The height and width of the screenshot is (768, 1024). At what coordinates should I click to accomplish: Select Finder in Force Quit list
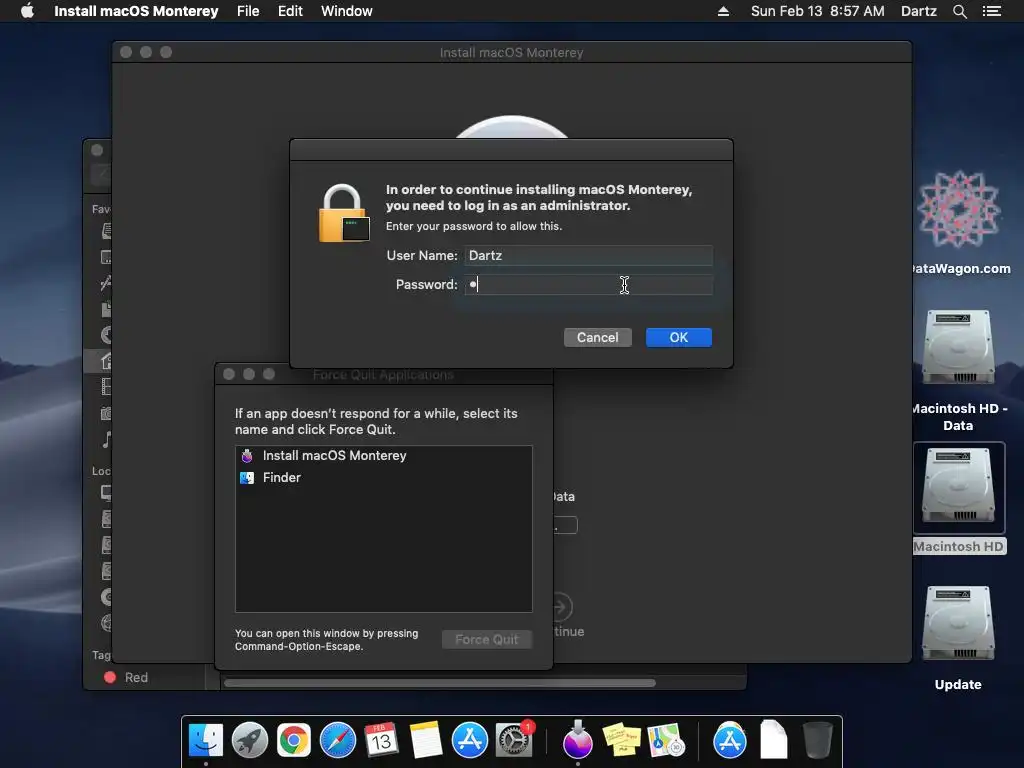pyautogui.click(x=383, y=477)
